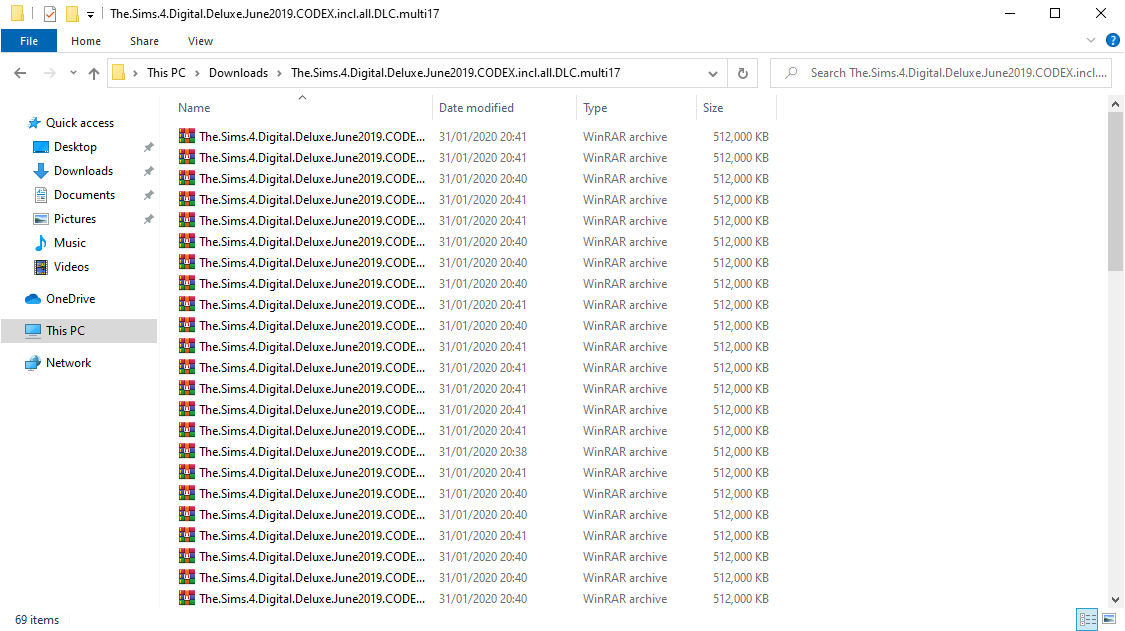The image size is (1125, 631).
Task: Click the Downloads breadcrumb in address bar
Action: point(238,73)
